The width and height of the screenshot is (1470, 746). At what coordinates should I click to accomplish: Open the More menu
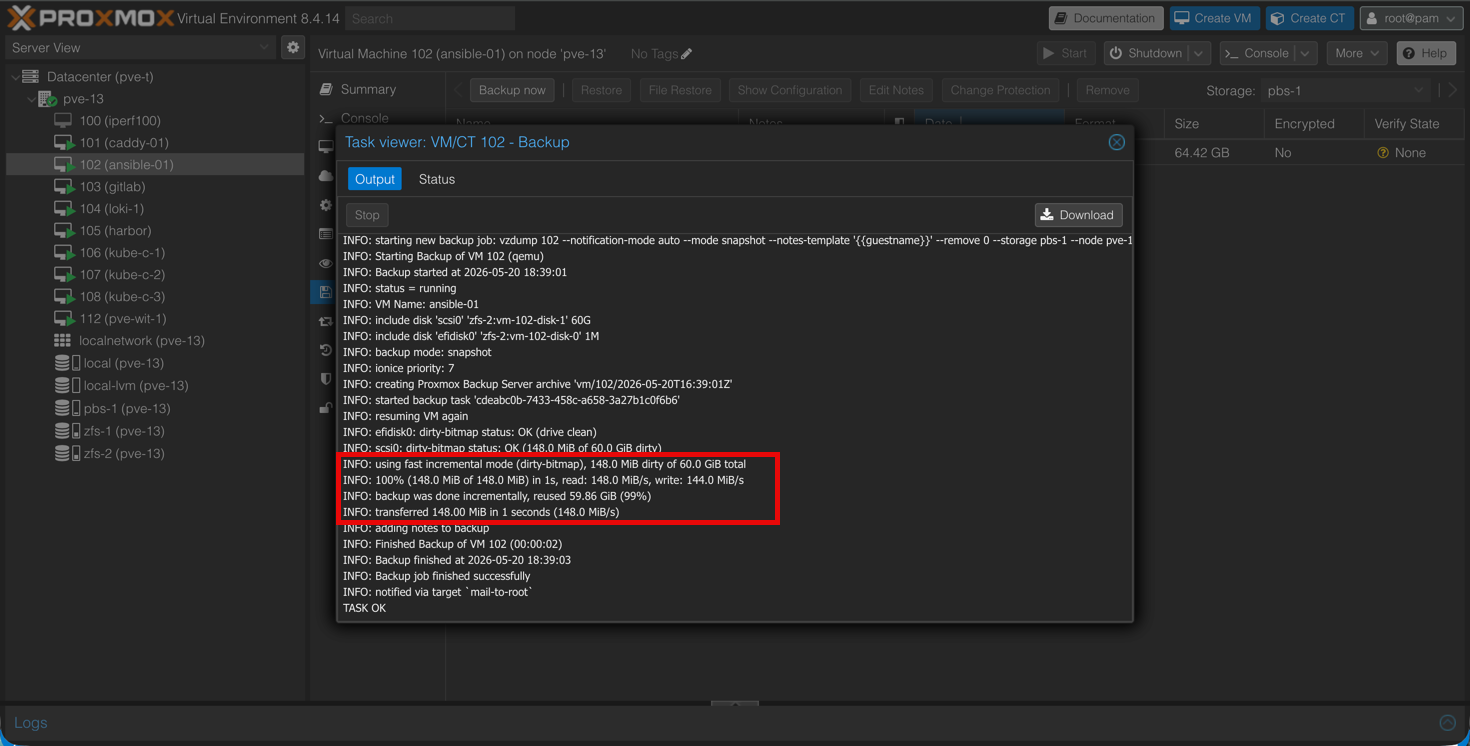[1357, 53]
